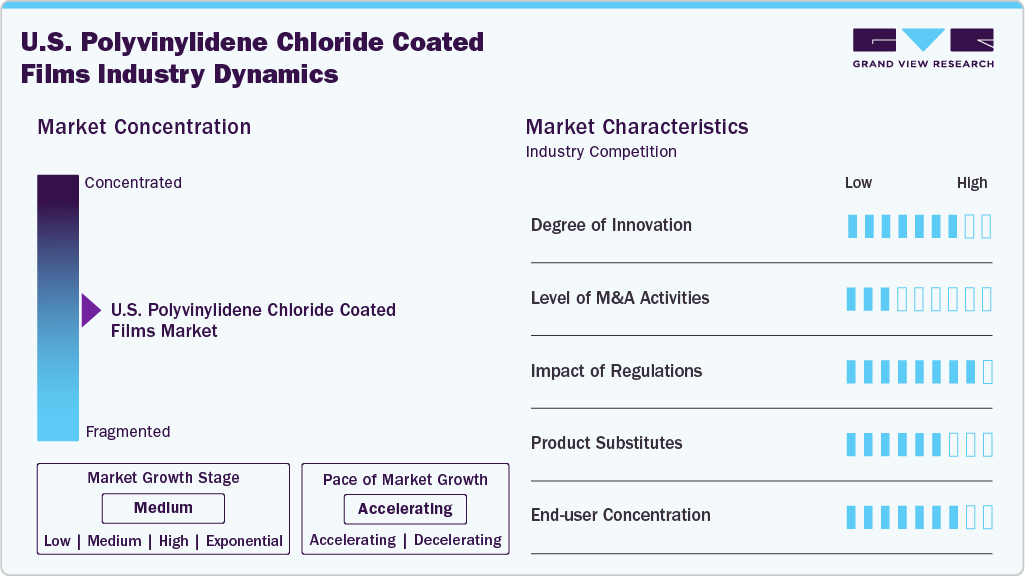
Task: Click the Grand View Research logo
Action: tap(923, 48)
